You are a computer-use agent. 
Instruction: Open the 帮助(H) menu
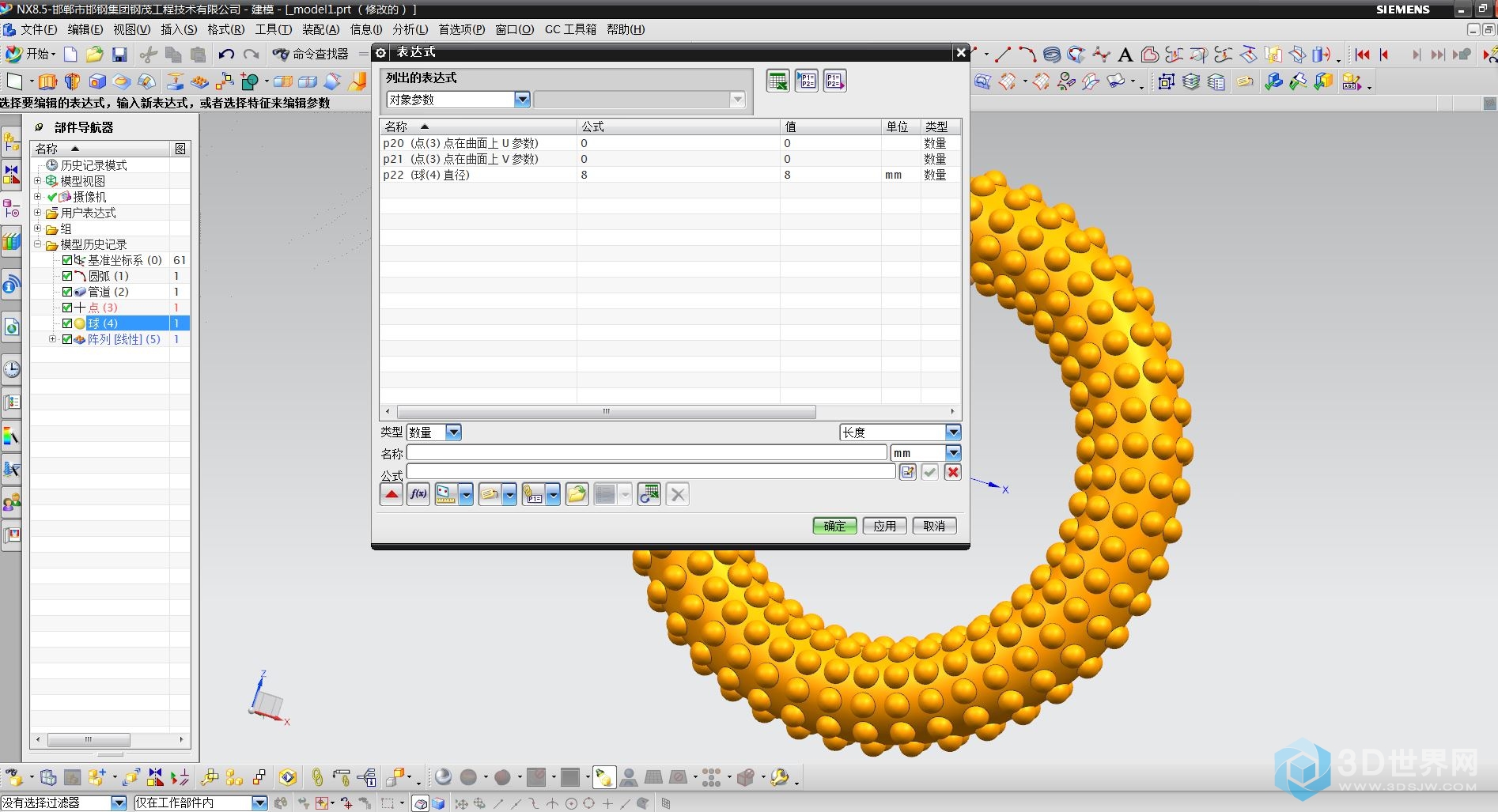click(626, 30)
